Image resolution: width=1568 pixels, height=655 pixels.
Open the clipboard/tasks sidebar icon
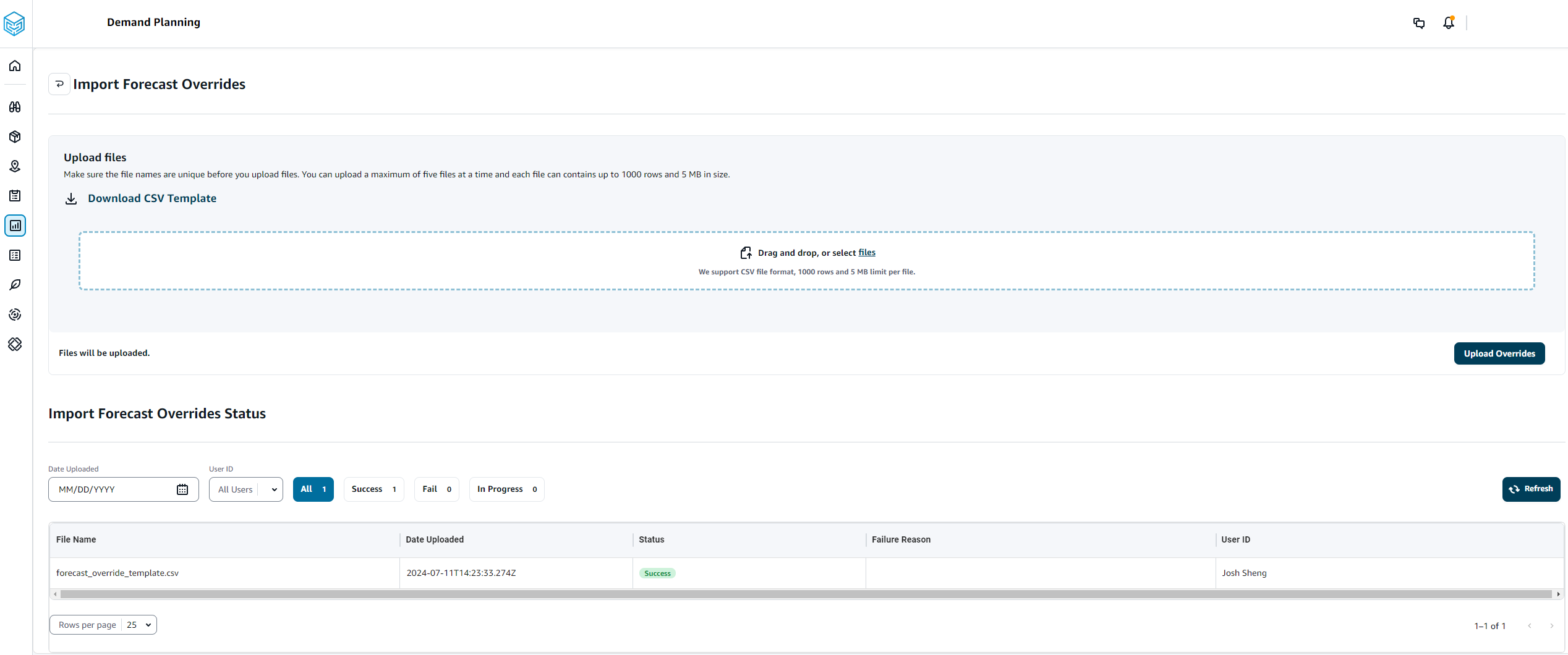[15, 195]
